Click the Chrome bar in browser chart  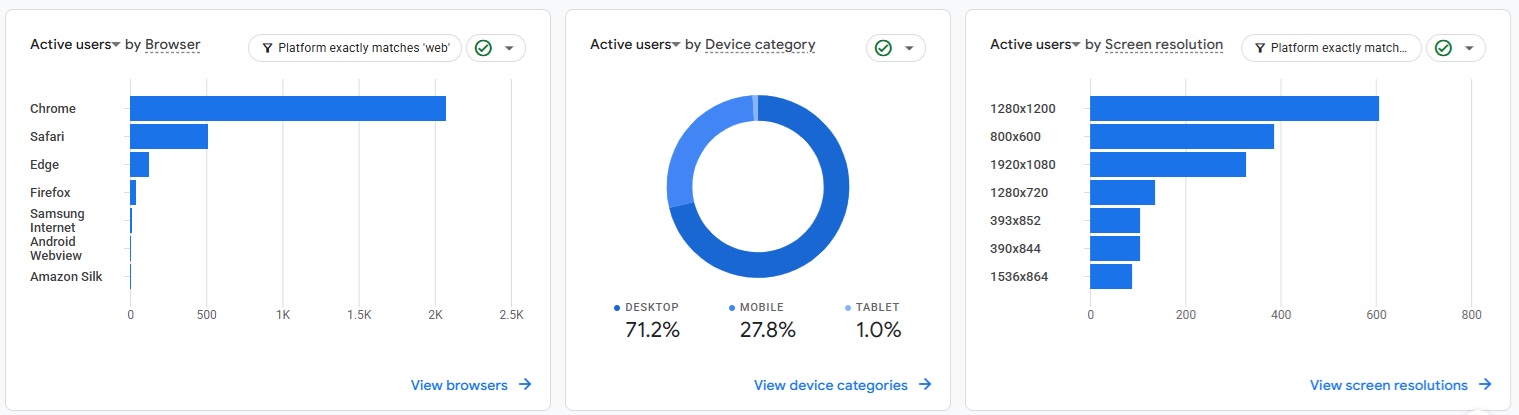coord(288,108)
